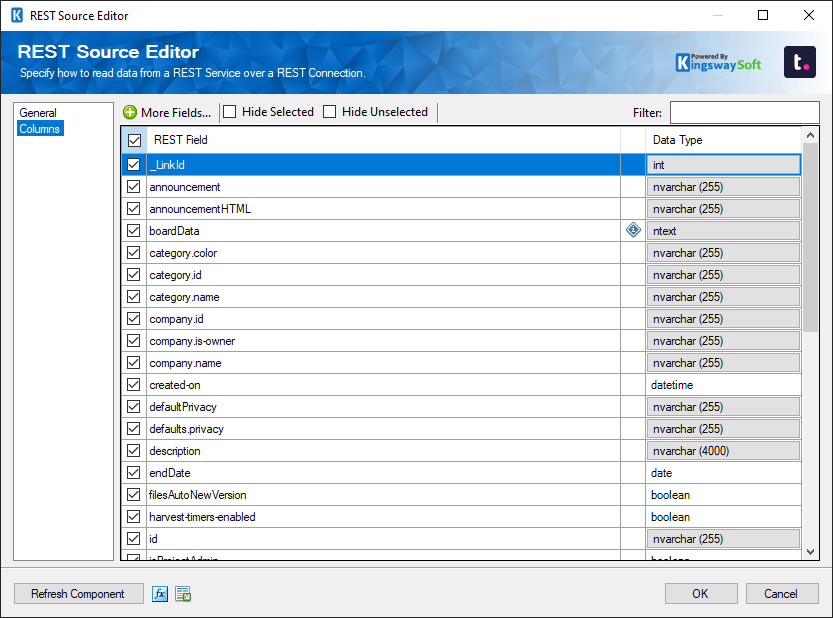Select the company.is-owner row

pyautogui.click(x=383, y=341)
